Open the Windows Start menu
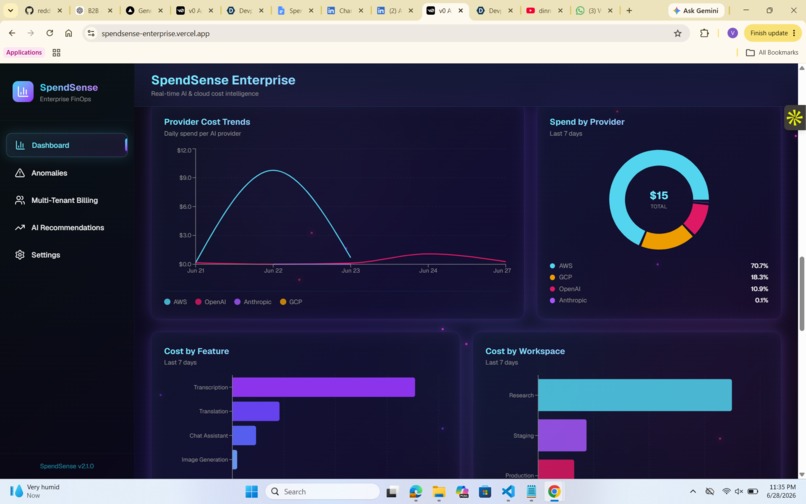806x504 pixels. pos(252,492)
